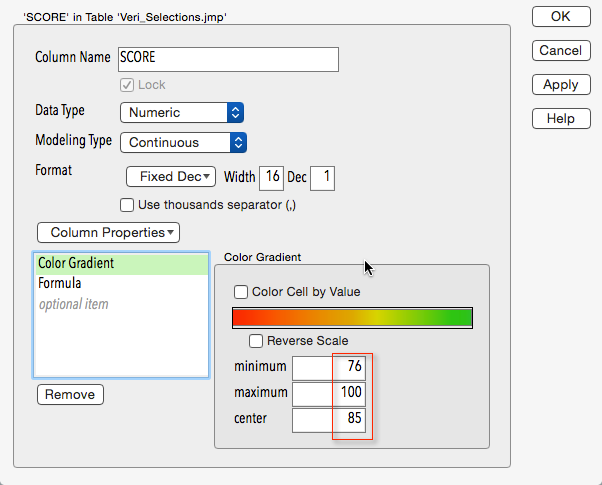
Task: Enable Color Cell by Value
Action: [x=241, y=292]
